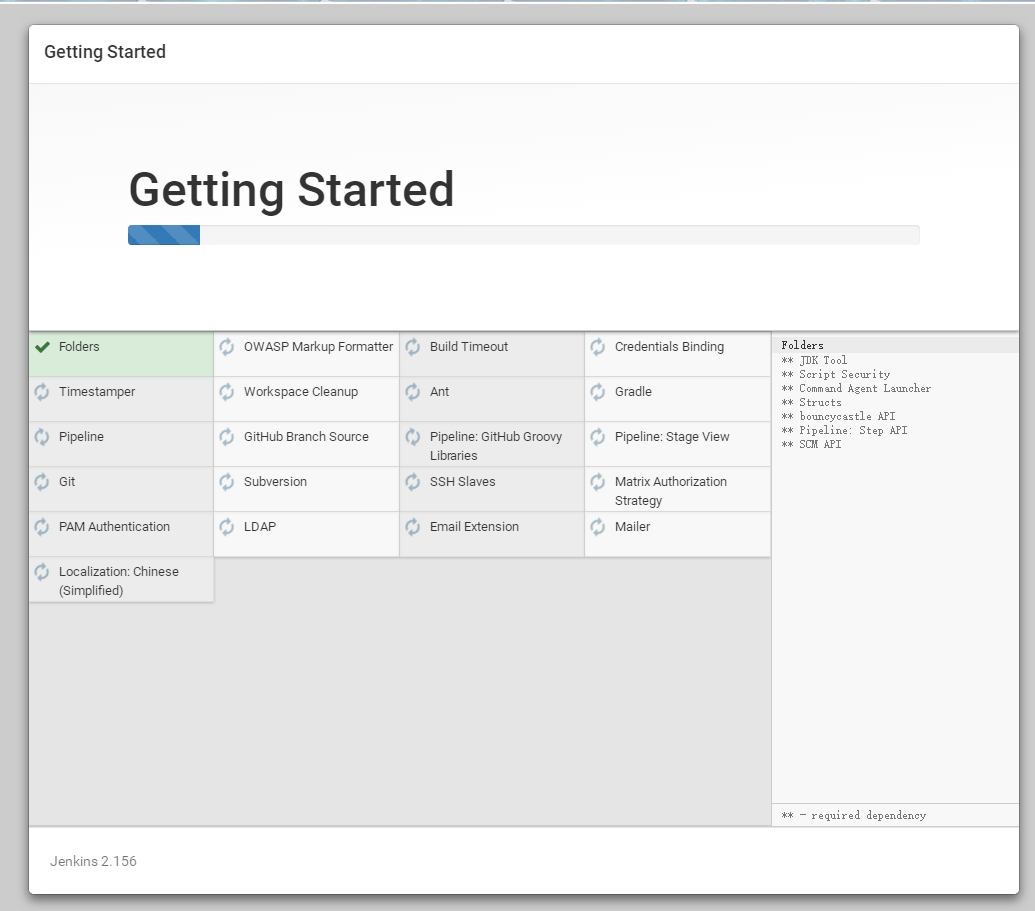Click the Matrix Authorization Strategy plugin entry
The width and height of the screenshot is (1035, 911).
tap(670, 491)
